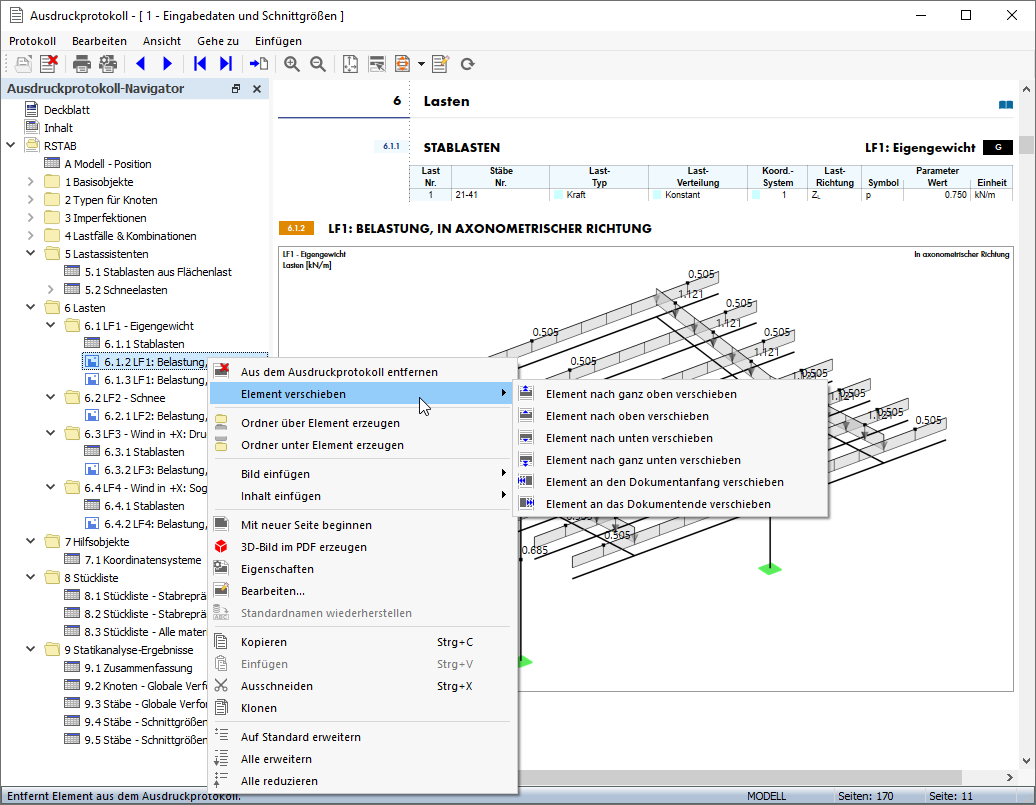1036x805 pixels.
Task: Click the go to page icon
Action: (x=259, y=64)
